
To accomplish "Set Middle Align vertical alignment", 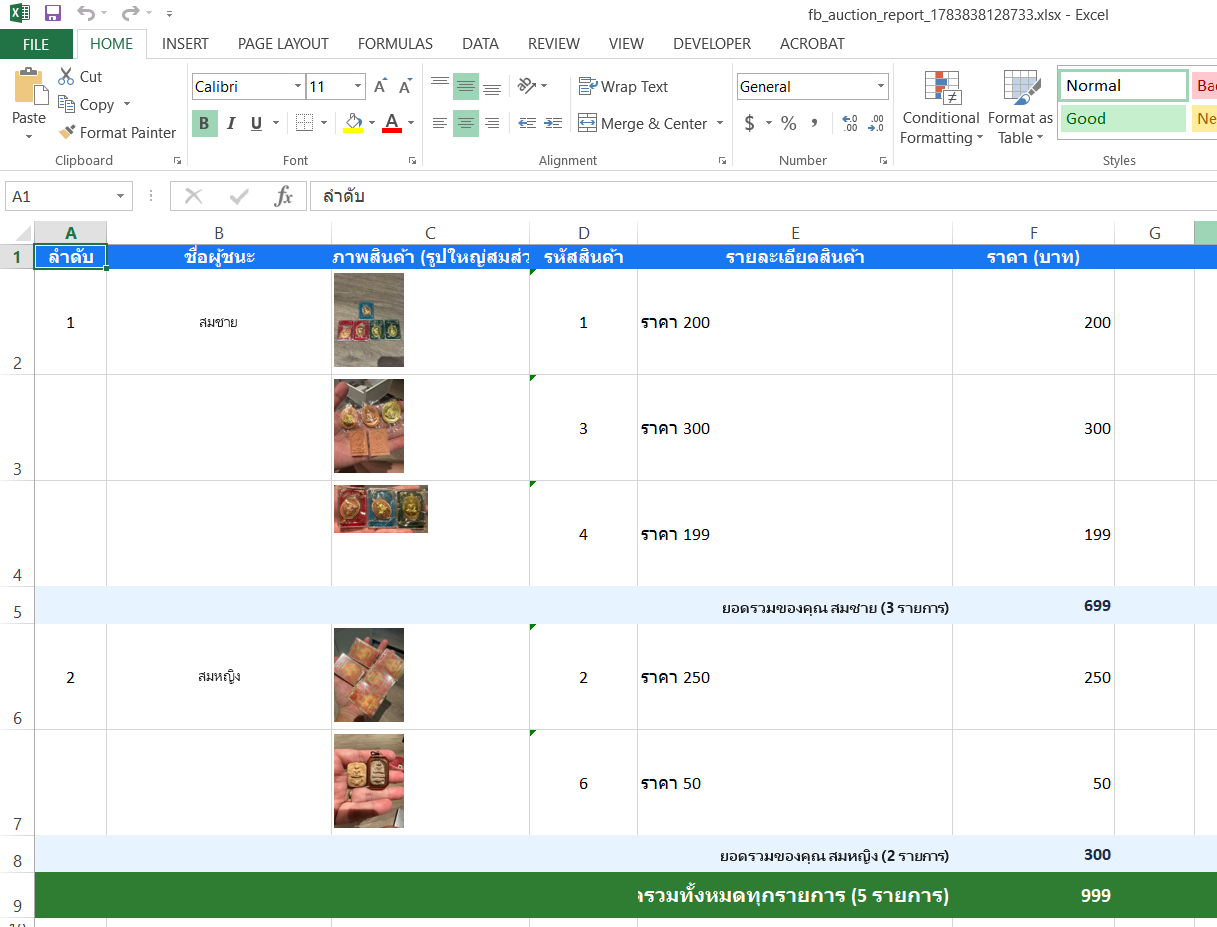I will (x=466, y=86).
